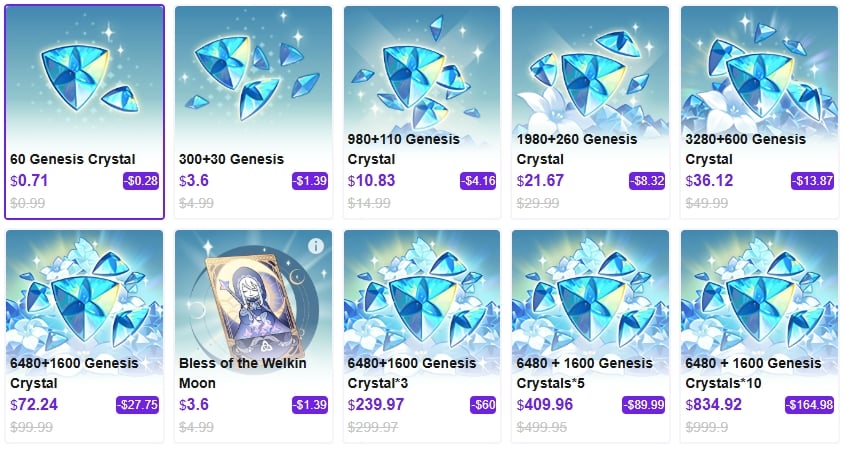Select the 3280+600 Genesis Crystal image
845x450 pixels.
(757, 70)
